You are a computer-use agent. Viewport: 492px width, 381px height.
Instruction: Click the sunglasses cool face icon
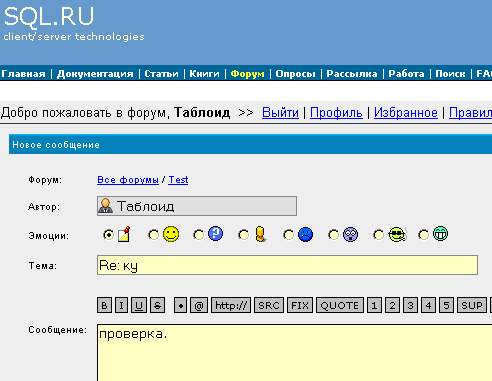(397, 234)
